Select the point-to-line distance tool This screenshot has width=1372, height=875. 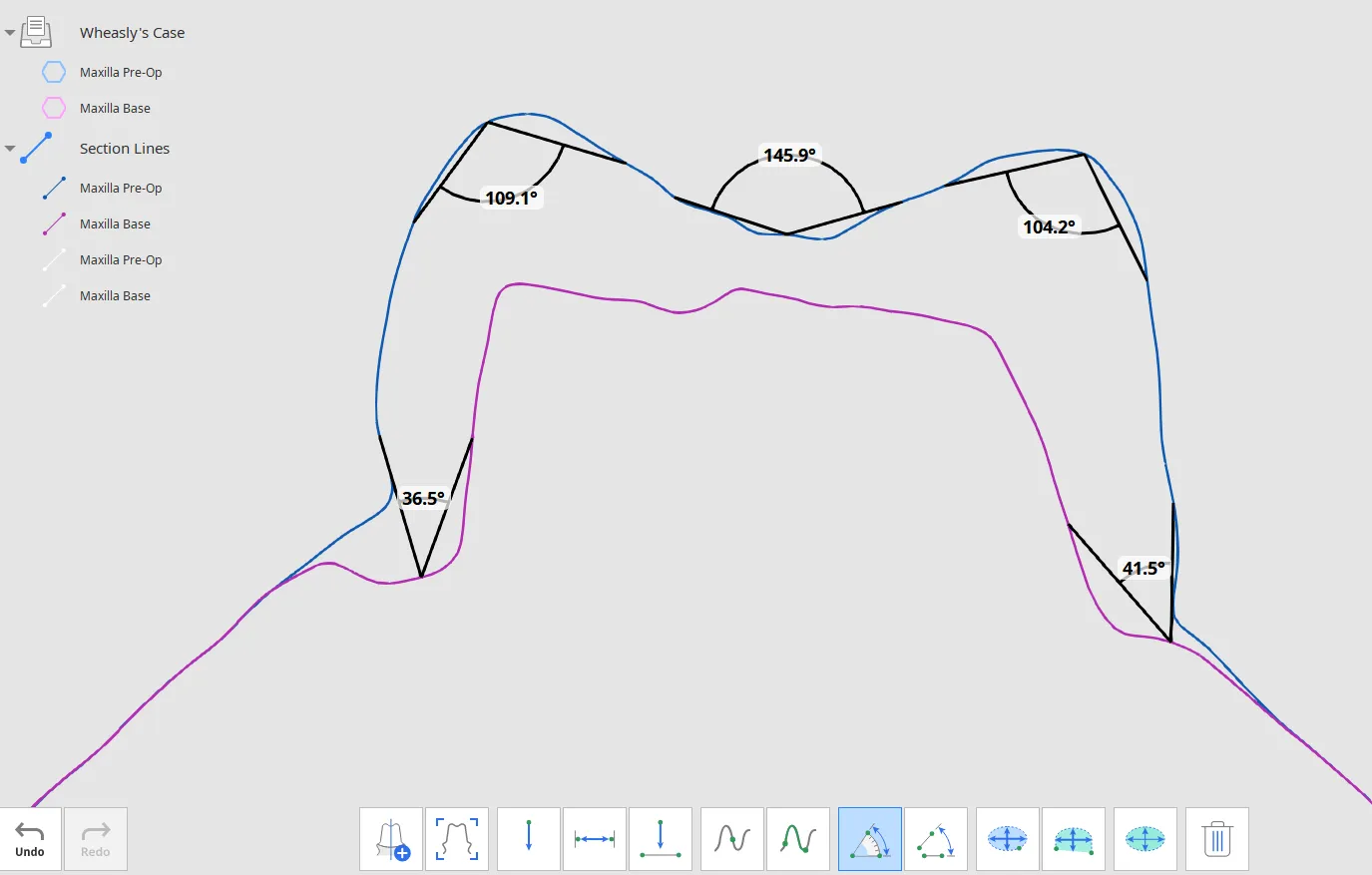click(x=661, y=839)
